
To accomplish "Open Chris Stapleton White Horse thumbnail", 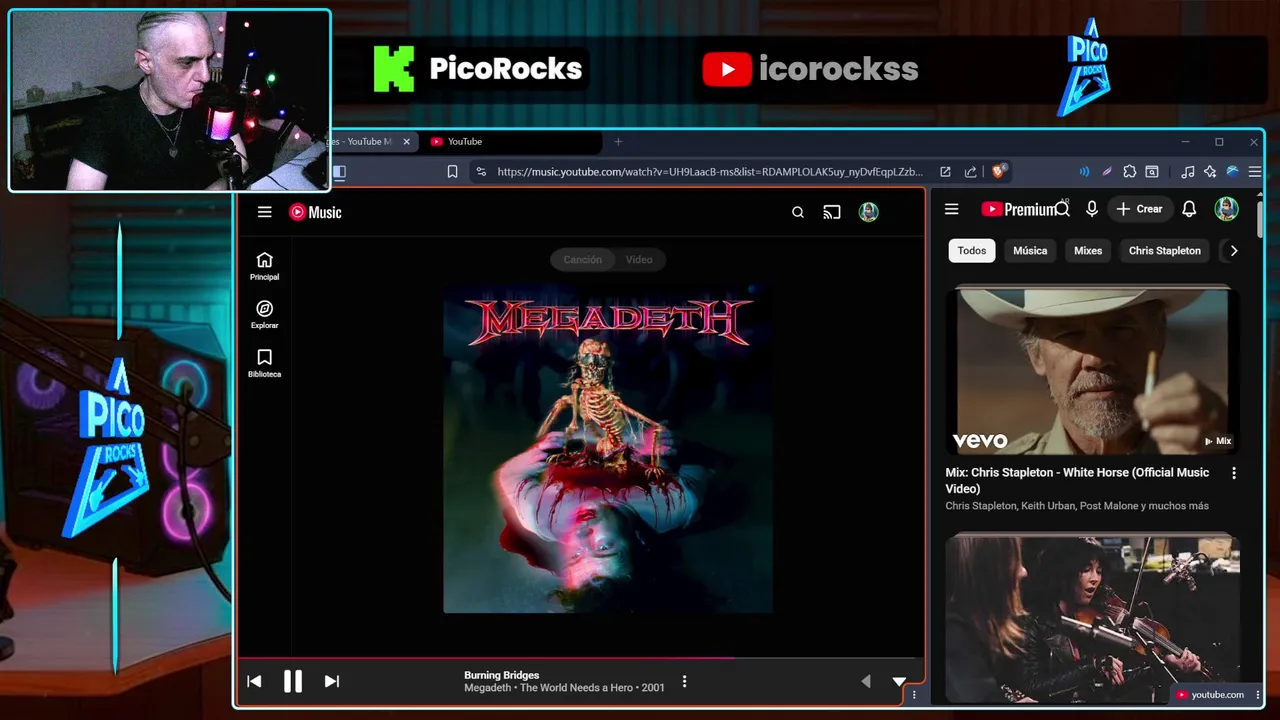I will (1093, 371).
